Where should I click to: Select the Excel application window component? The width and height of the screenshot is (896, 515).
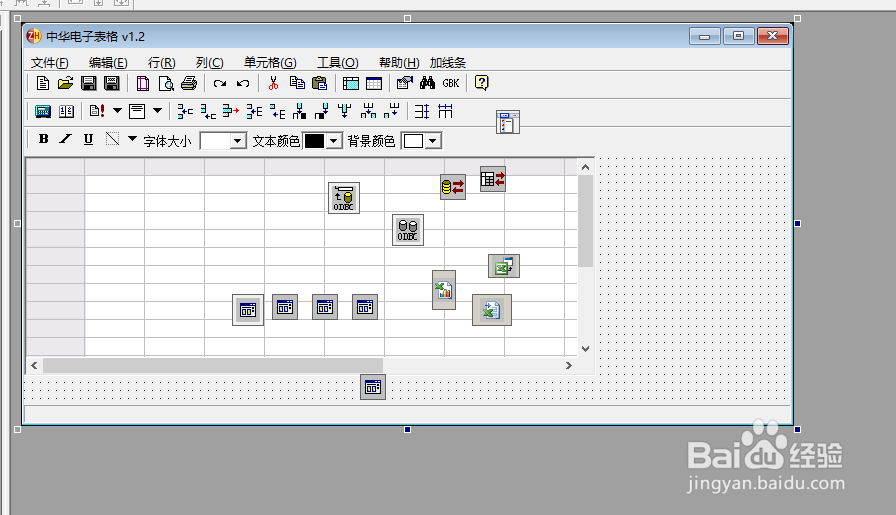[504, 266]
